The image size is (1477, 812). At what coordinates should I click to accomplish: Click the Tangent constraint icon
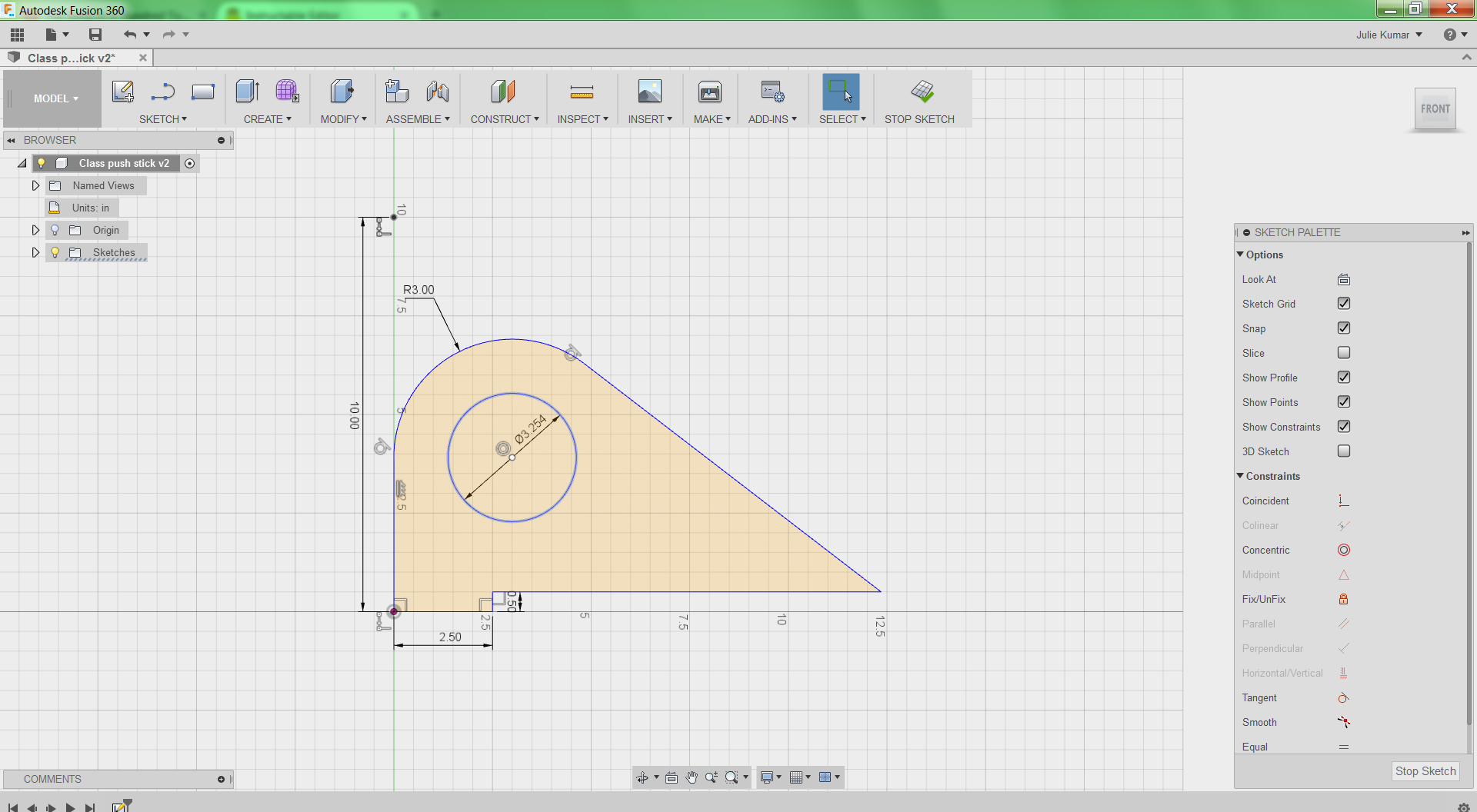click(1344, 697)
